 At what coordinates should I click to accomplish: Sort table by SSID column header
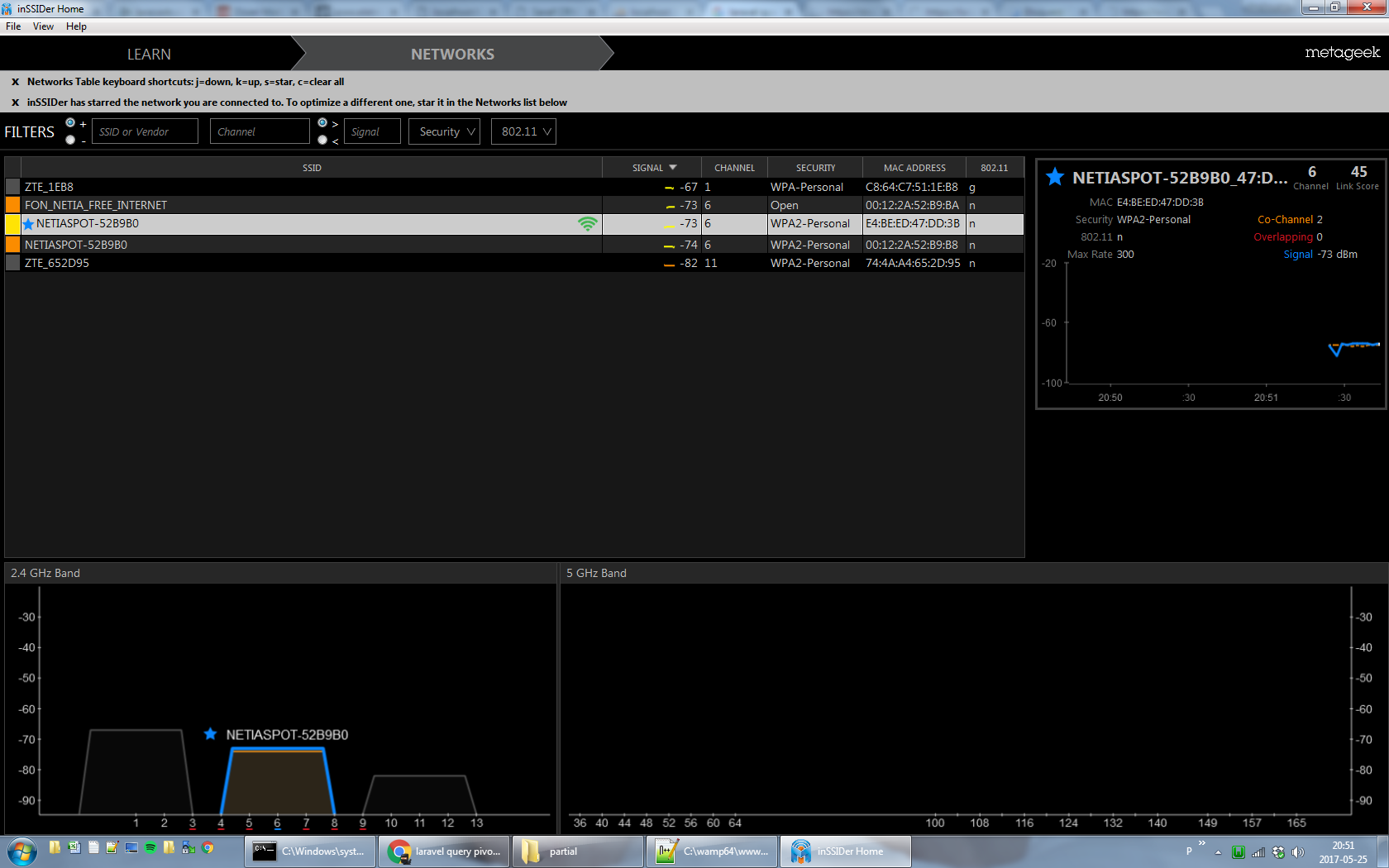coord(312,168)
